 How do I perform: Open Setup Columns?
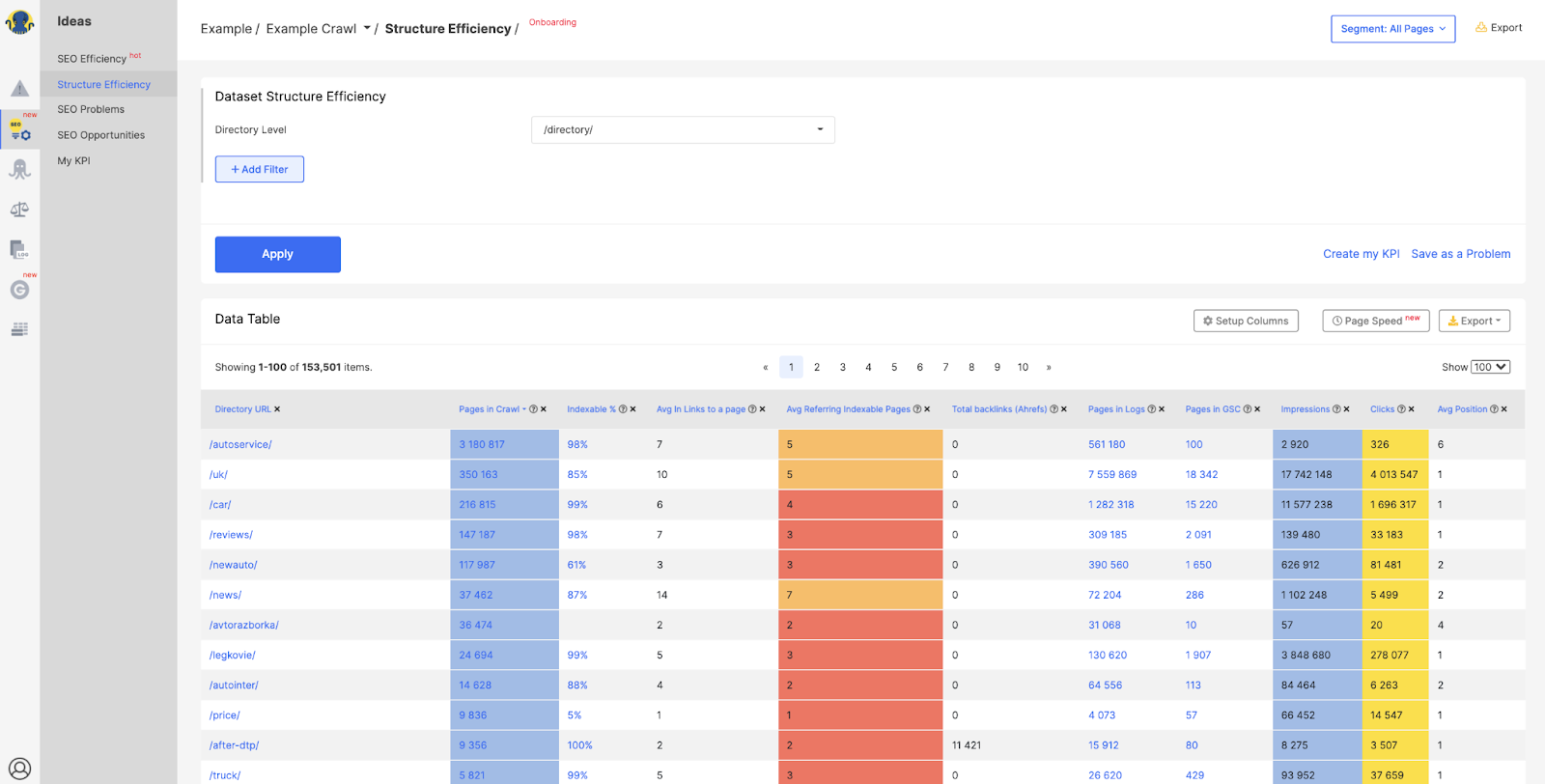click(1246, 321)
